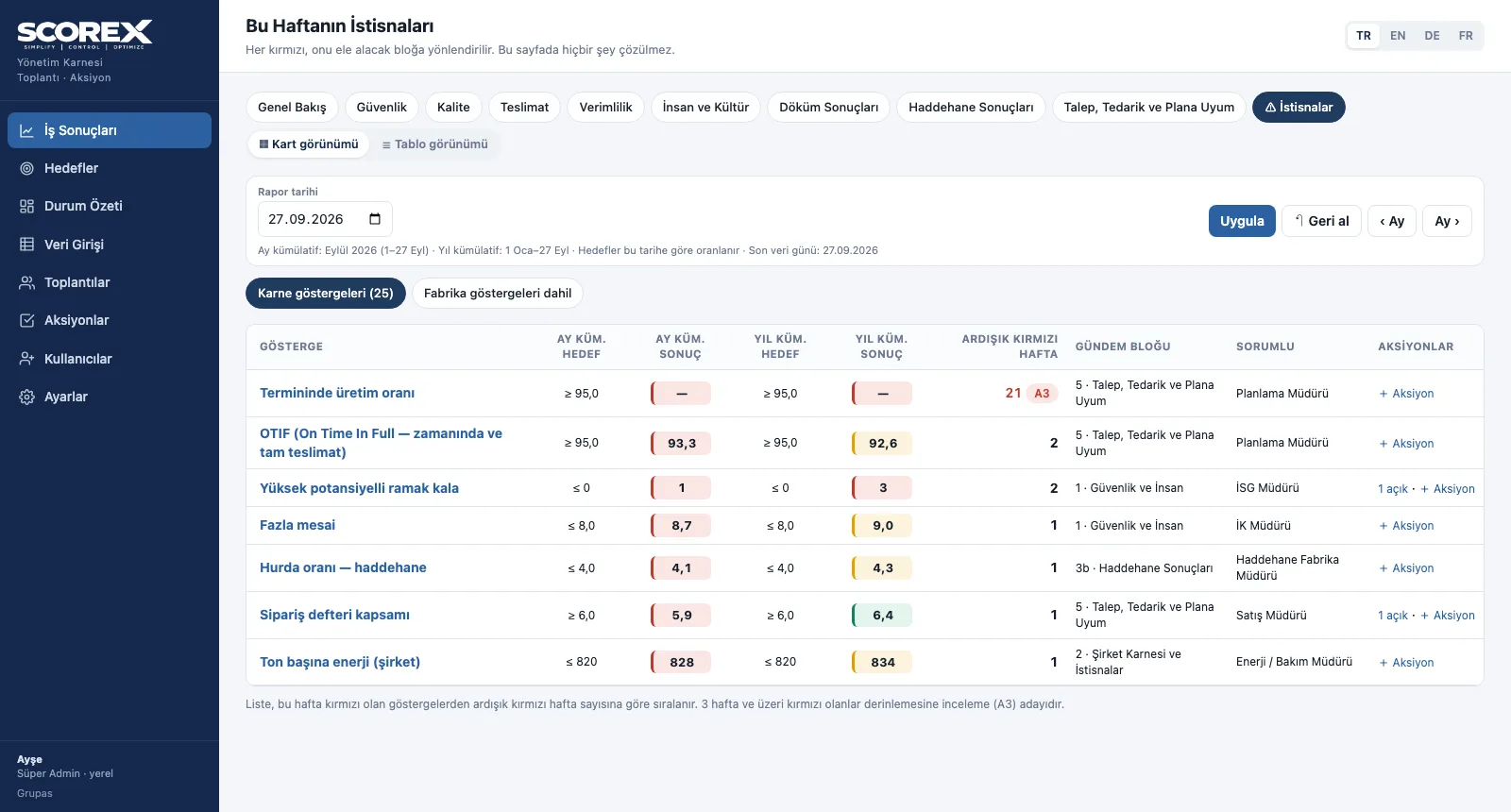Open Yüksek potansiyelli ramak kala link
This screenshot has height=812, width=1511.
pyautogui.click(x=359, y=488)
